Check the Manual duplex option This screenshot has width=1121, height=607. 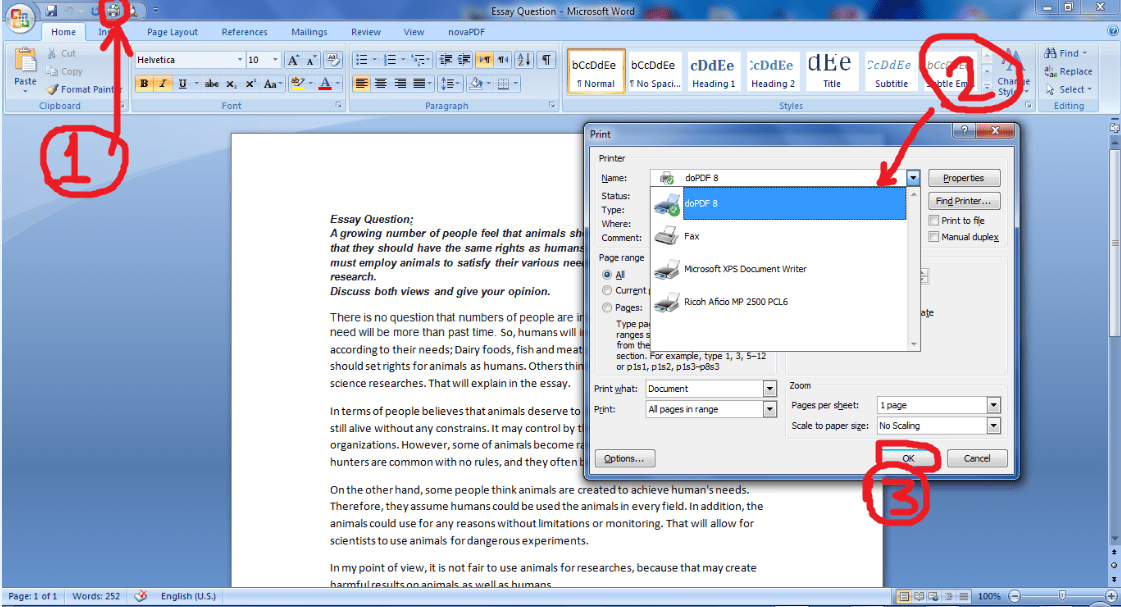click(934, 237)
